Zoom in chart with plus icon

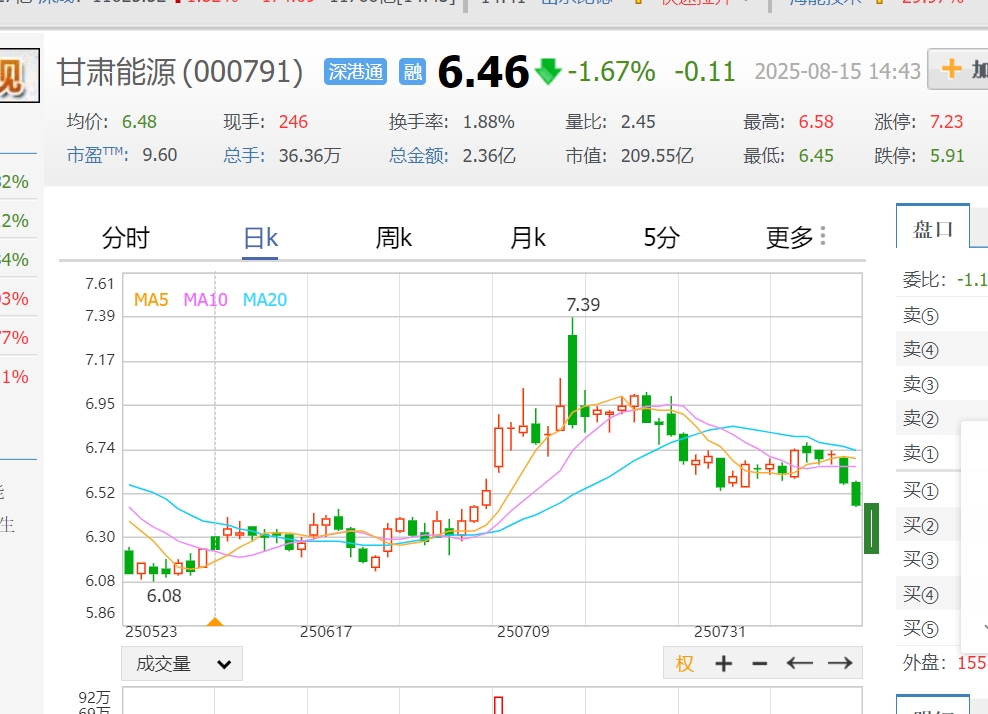[x=723, y=664]
